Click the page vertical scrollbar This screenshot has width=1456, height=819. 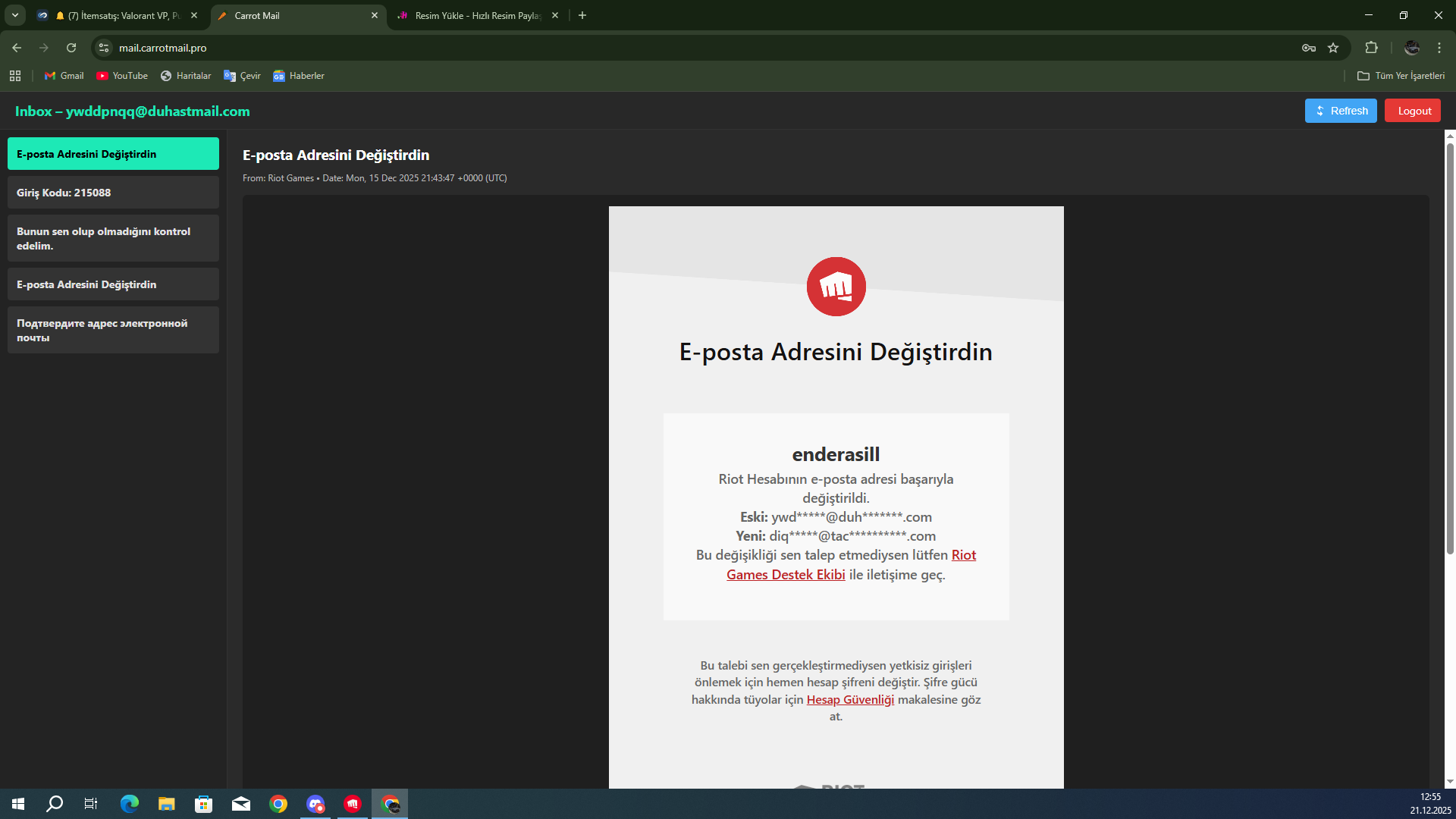tap(1450, 349)
